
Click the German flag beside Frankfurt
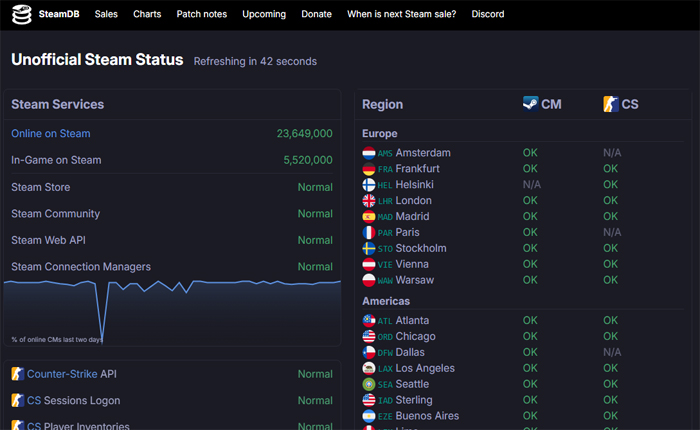[x=368, y=169]
